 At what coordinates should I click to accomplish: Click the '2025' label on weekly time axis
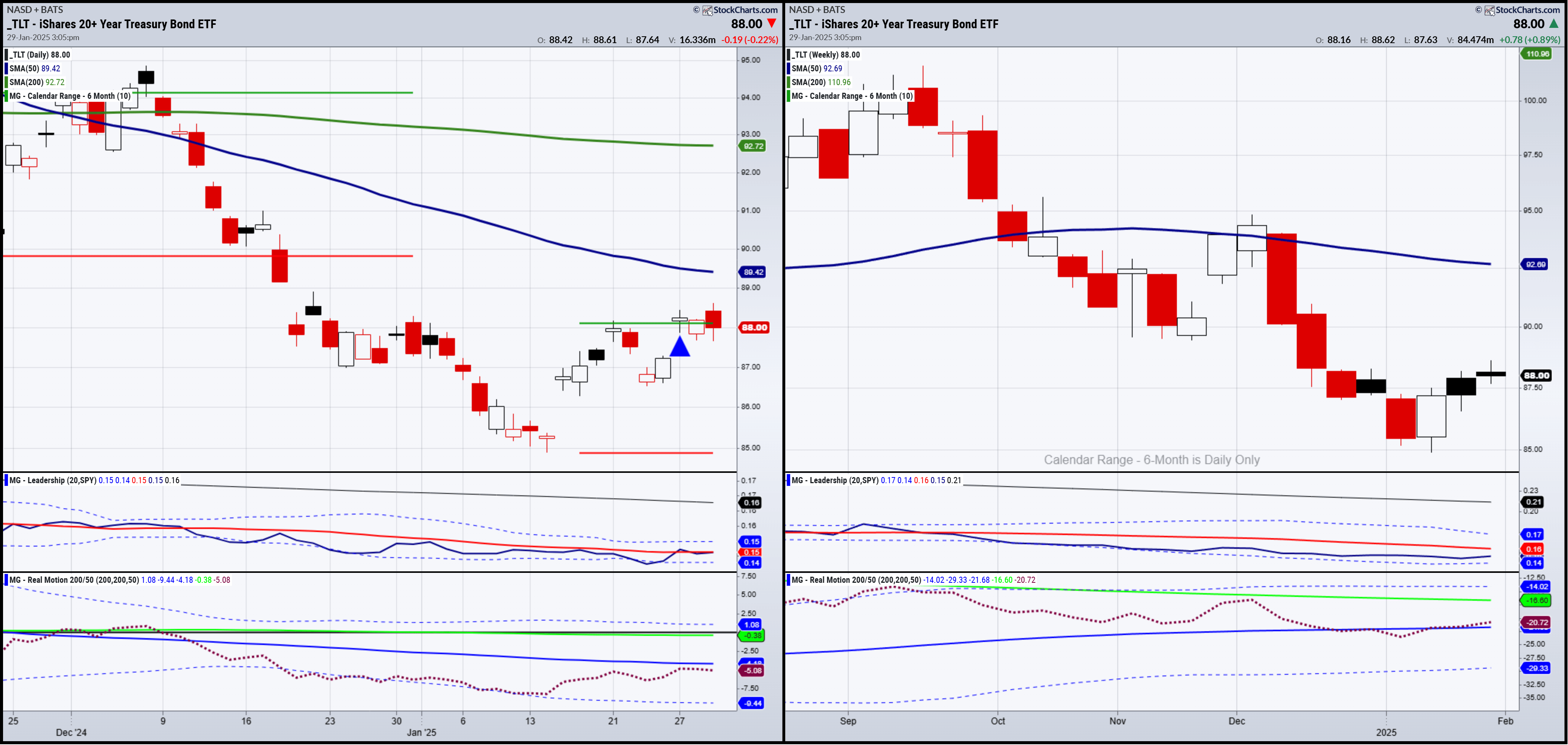tap(1386, 732)
